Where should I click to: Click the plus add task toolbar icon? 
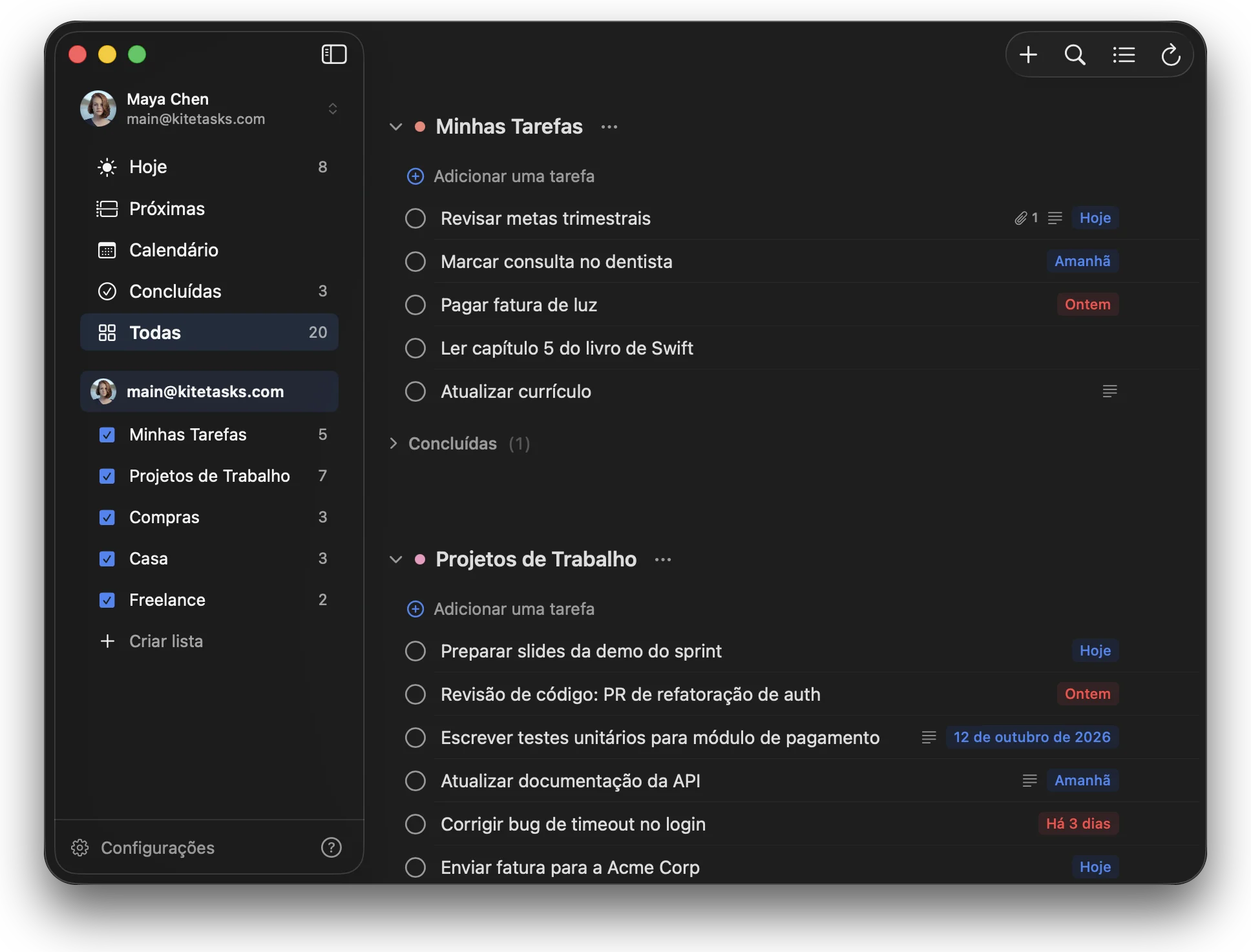coord(1028,55)
